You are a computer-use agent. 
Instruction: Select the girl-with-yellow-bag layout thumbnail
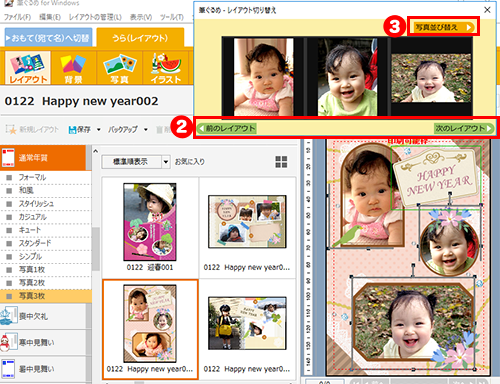(x=247, y=323)
